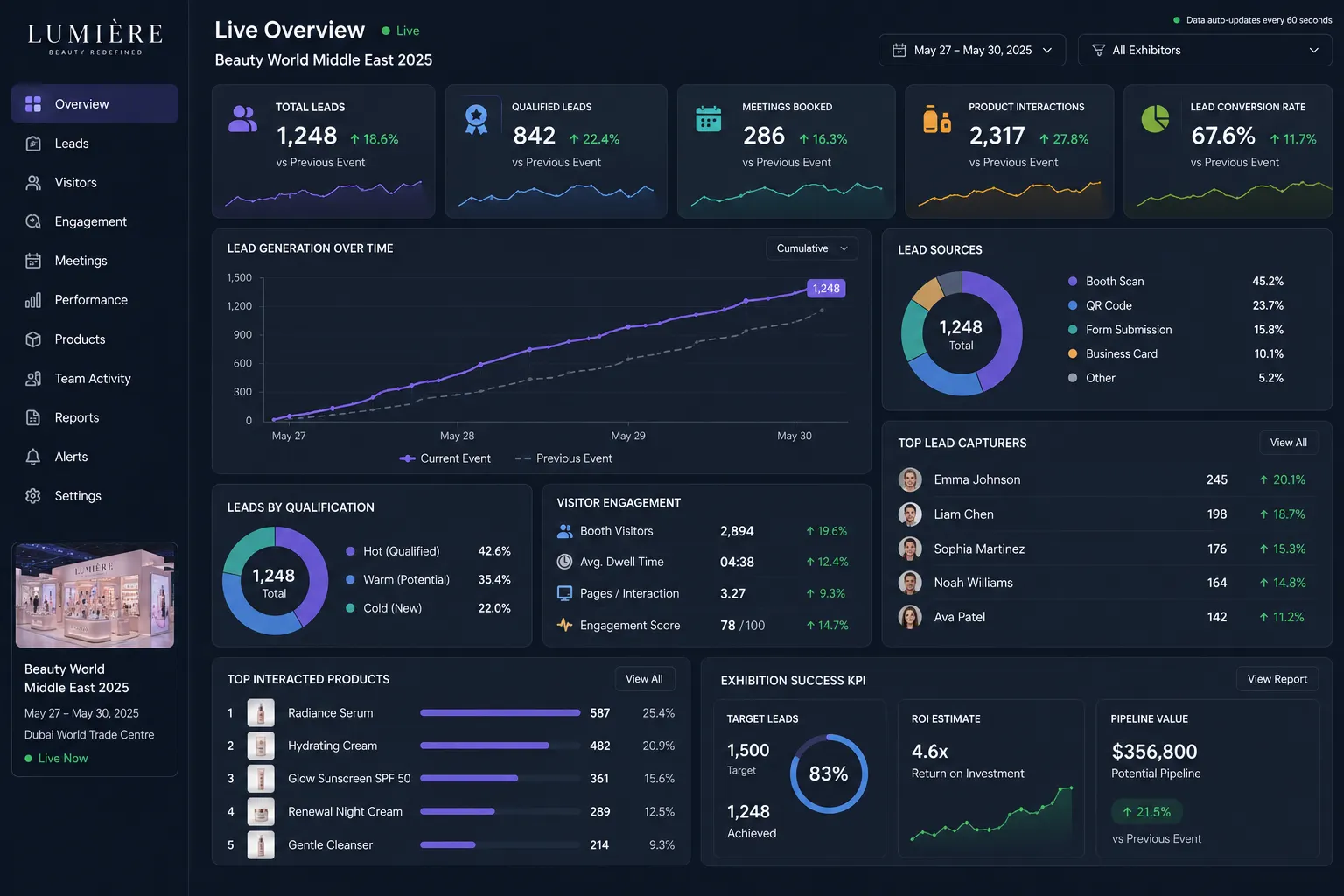Toggle the Booth Scan legend entry
The image size is (1344, 896).
tap(1106, 282)
